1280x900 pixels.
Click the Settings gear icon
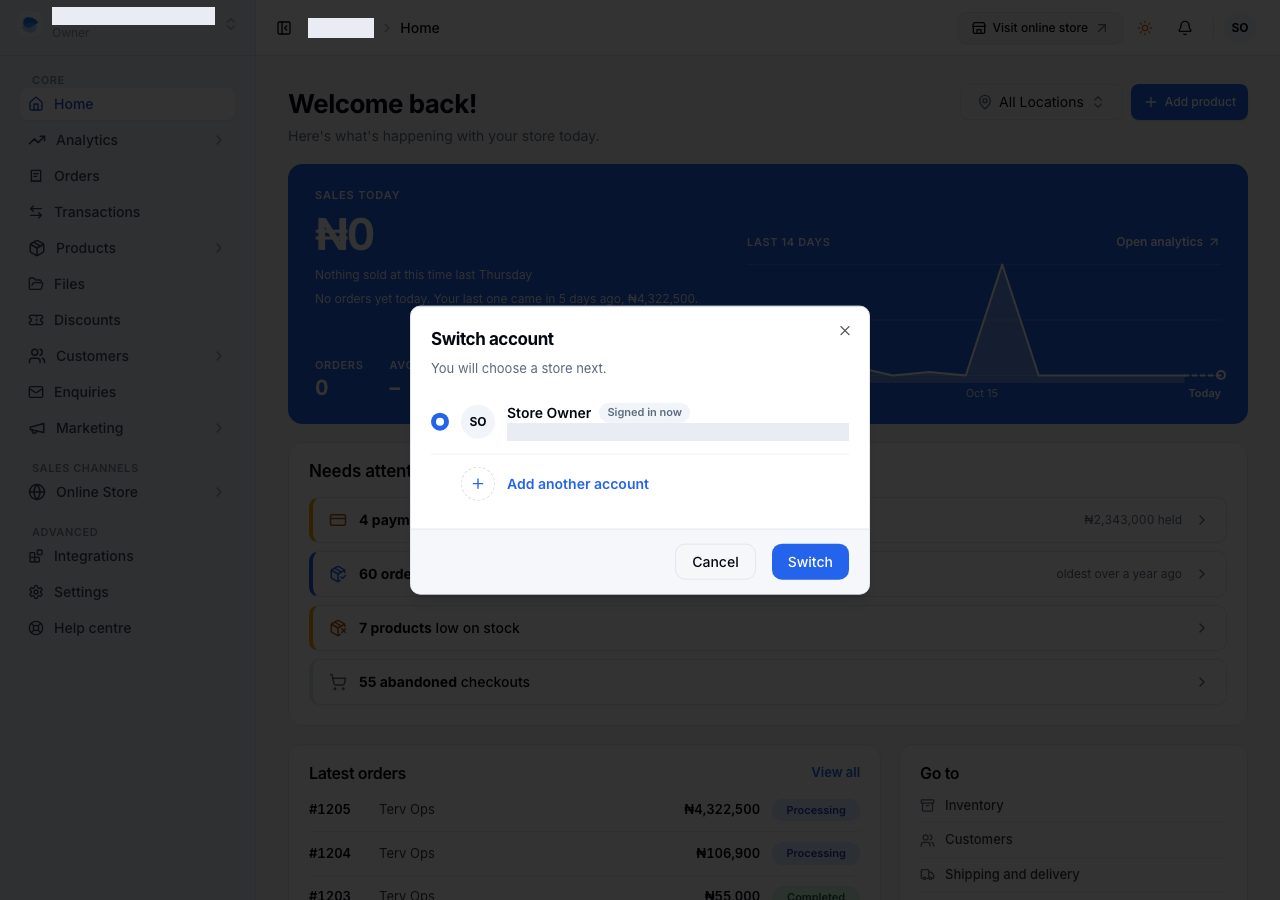(x=36, y=592)
